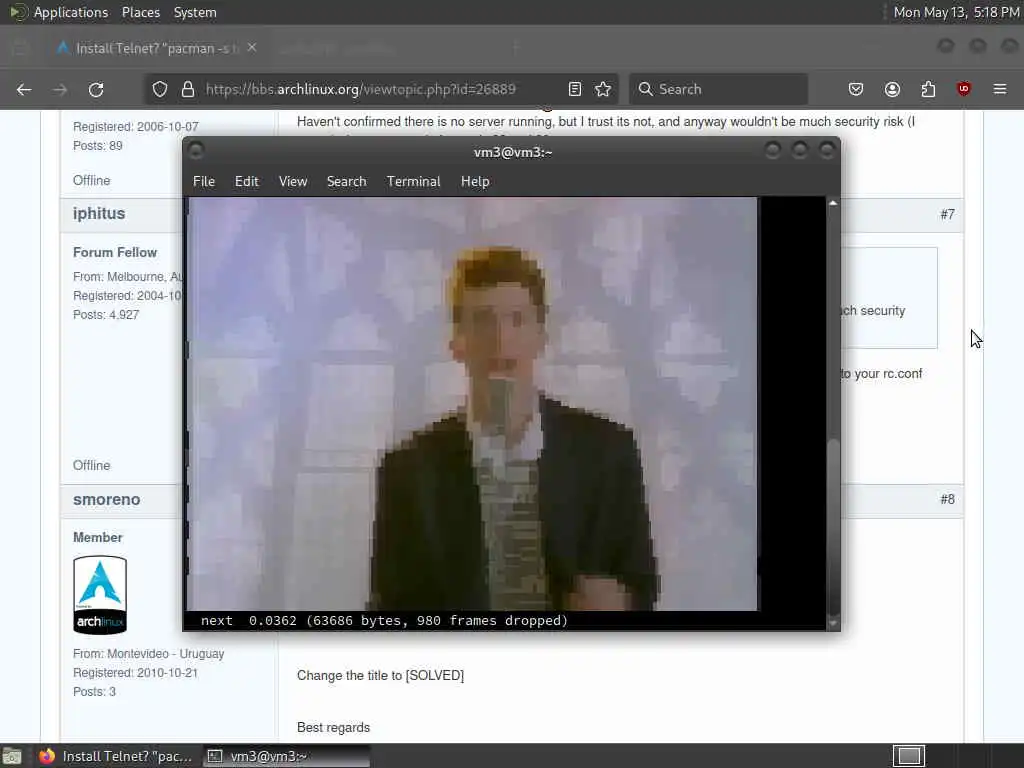Click the smoreno username link
Image resolution: width=1024 pixels, height=768 pixels.
click(106, 500)
